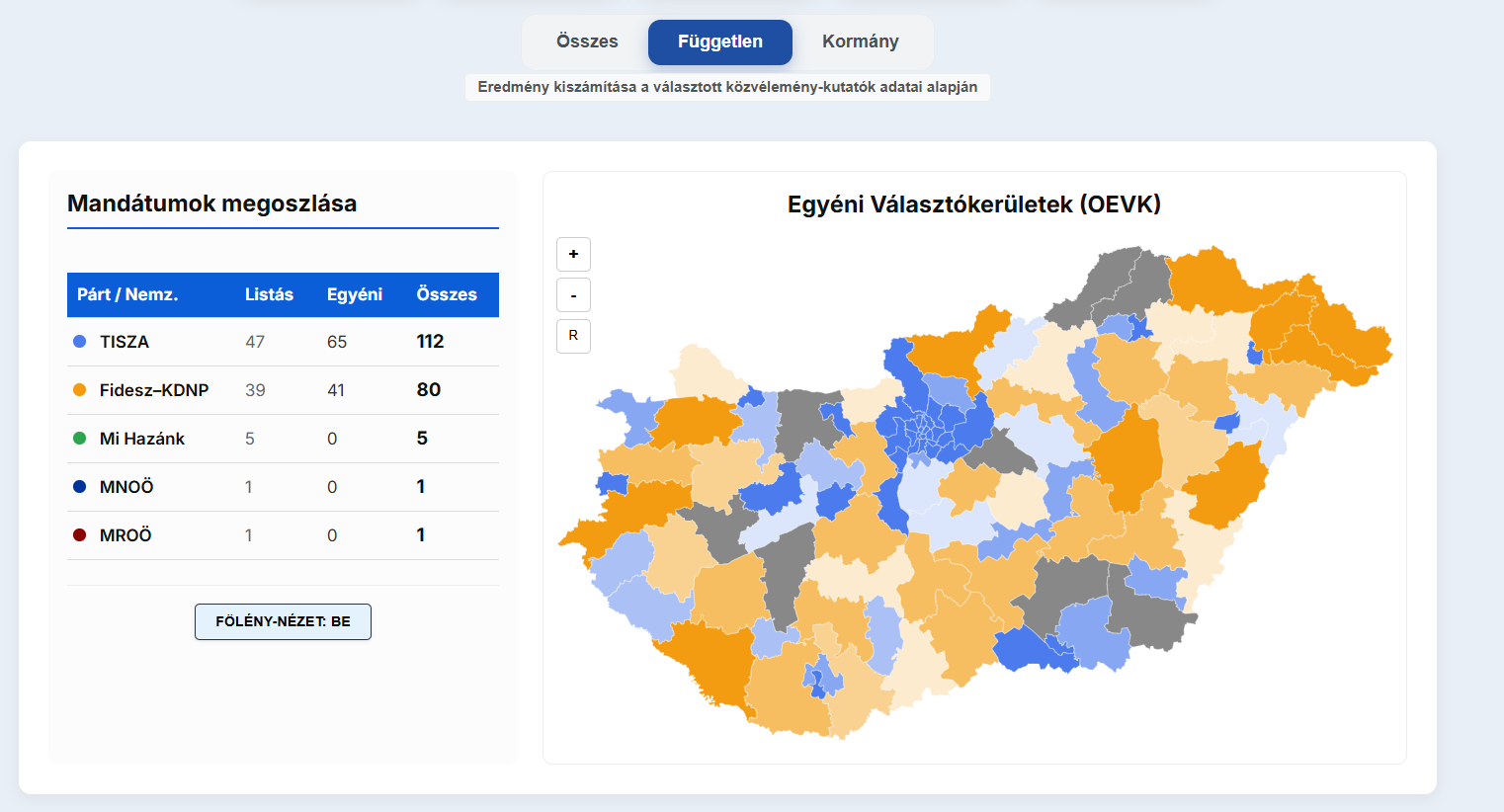Screen dimensions: 1504x812
Task: Switch to the Összes tab
Action: (x=587, y=41)
